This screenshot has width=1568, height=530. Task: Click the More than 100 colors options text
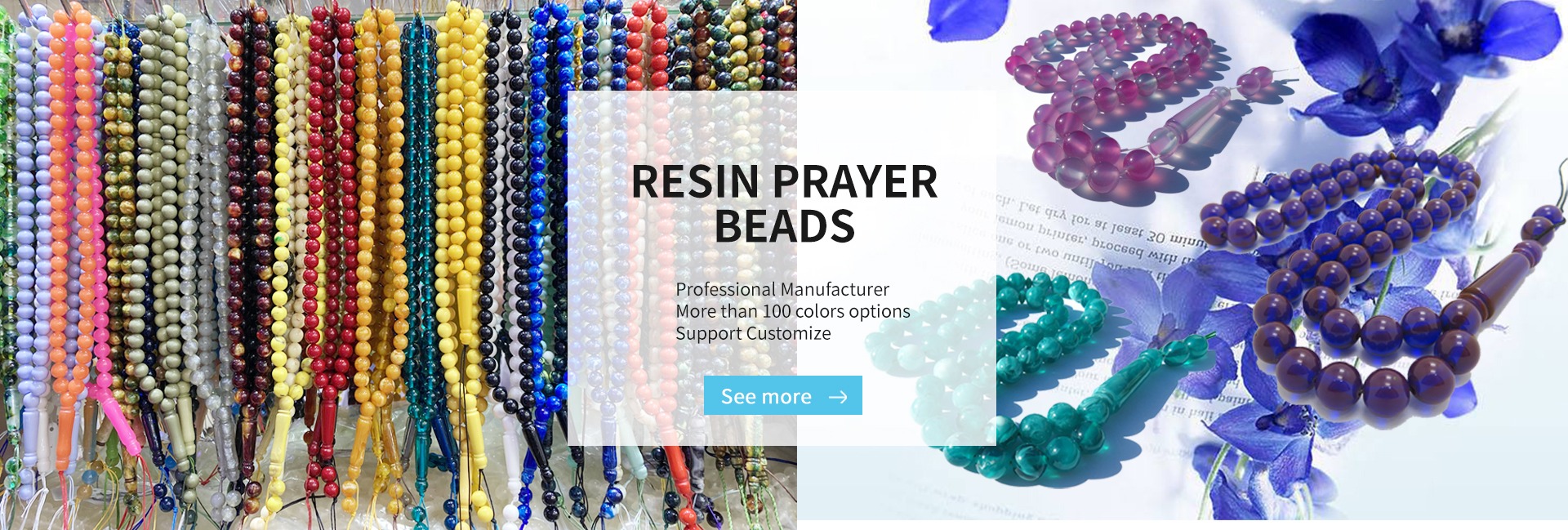tap(792, 311)
